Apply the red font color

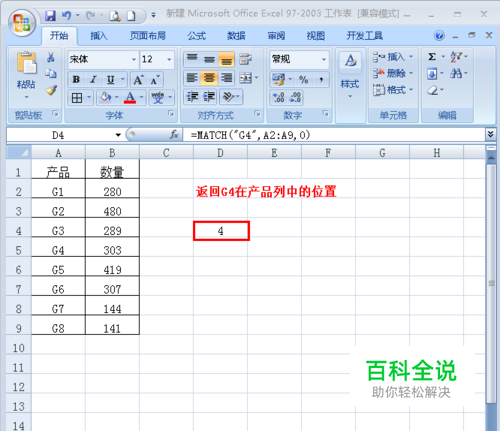[x=130, y=98]
